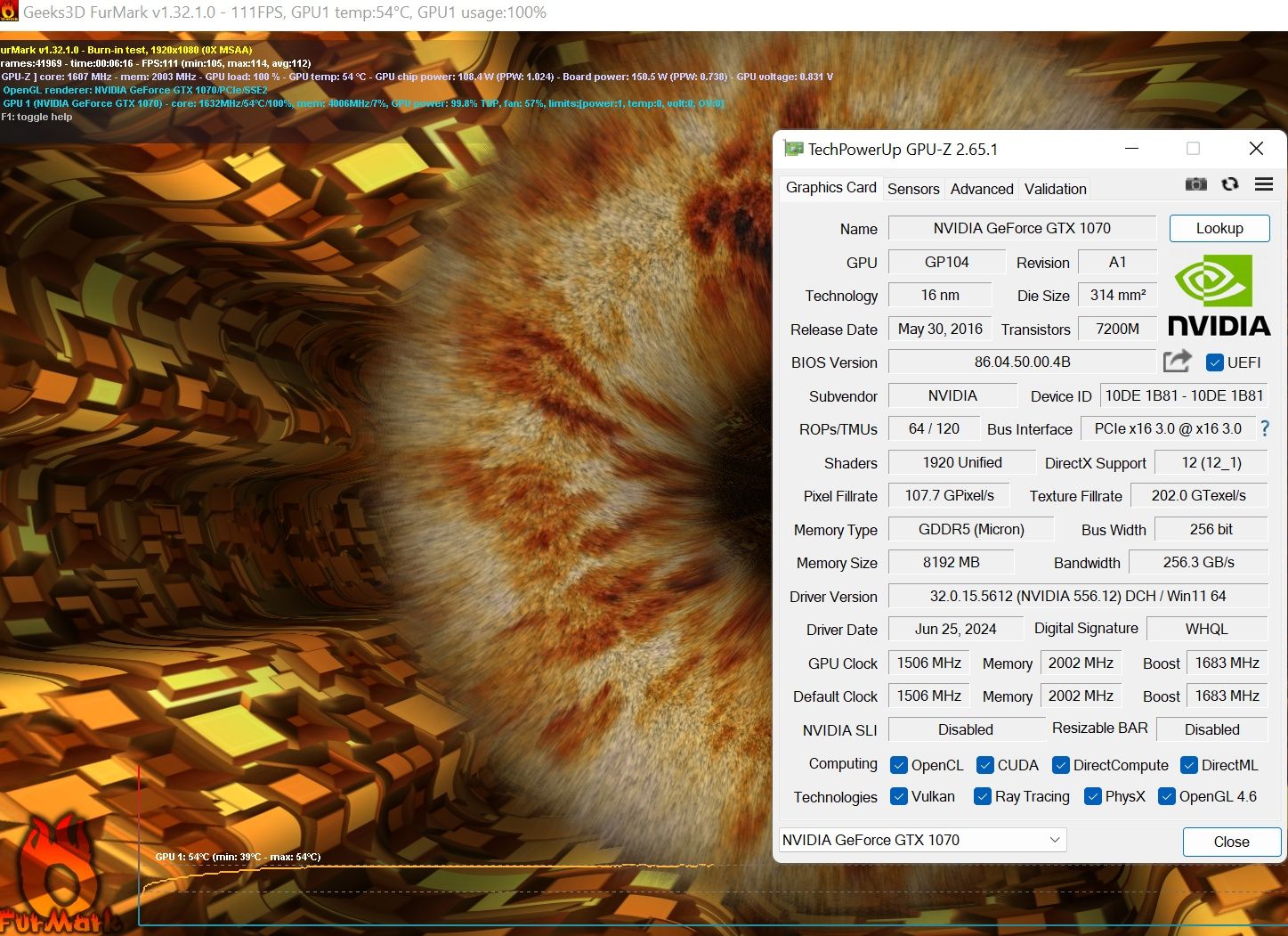Screen dimensions: 1288x936
Task: Toggle the OpenGL 4.6 checkbox
Action: 1167,796
